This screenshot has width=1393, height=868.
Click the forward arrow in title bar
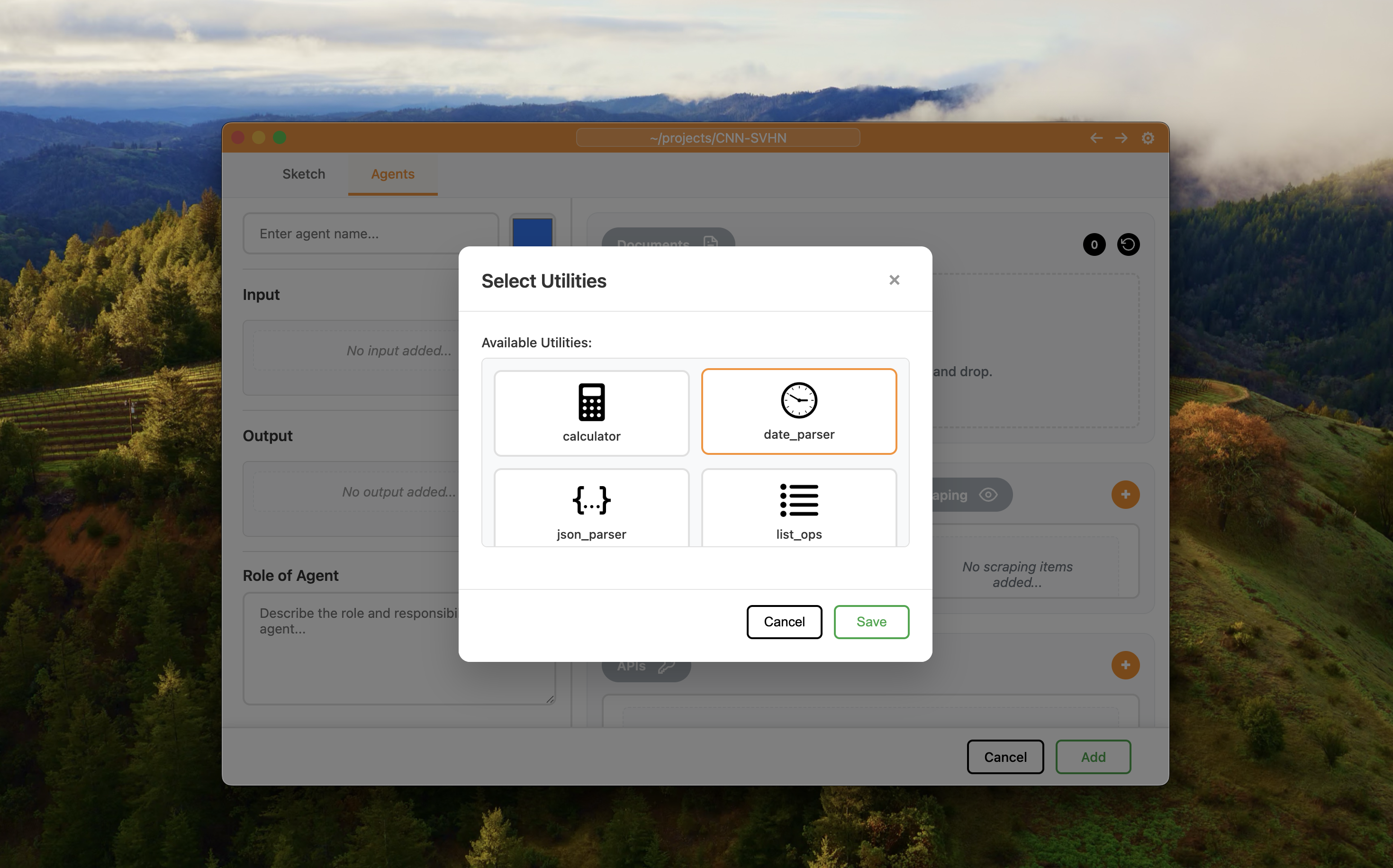1121,138
